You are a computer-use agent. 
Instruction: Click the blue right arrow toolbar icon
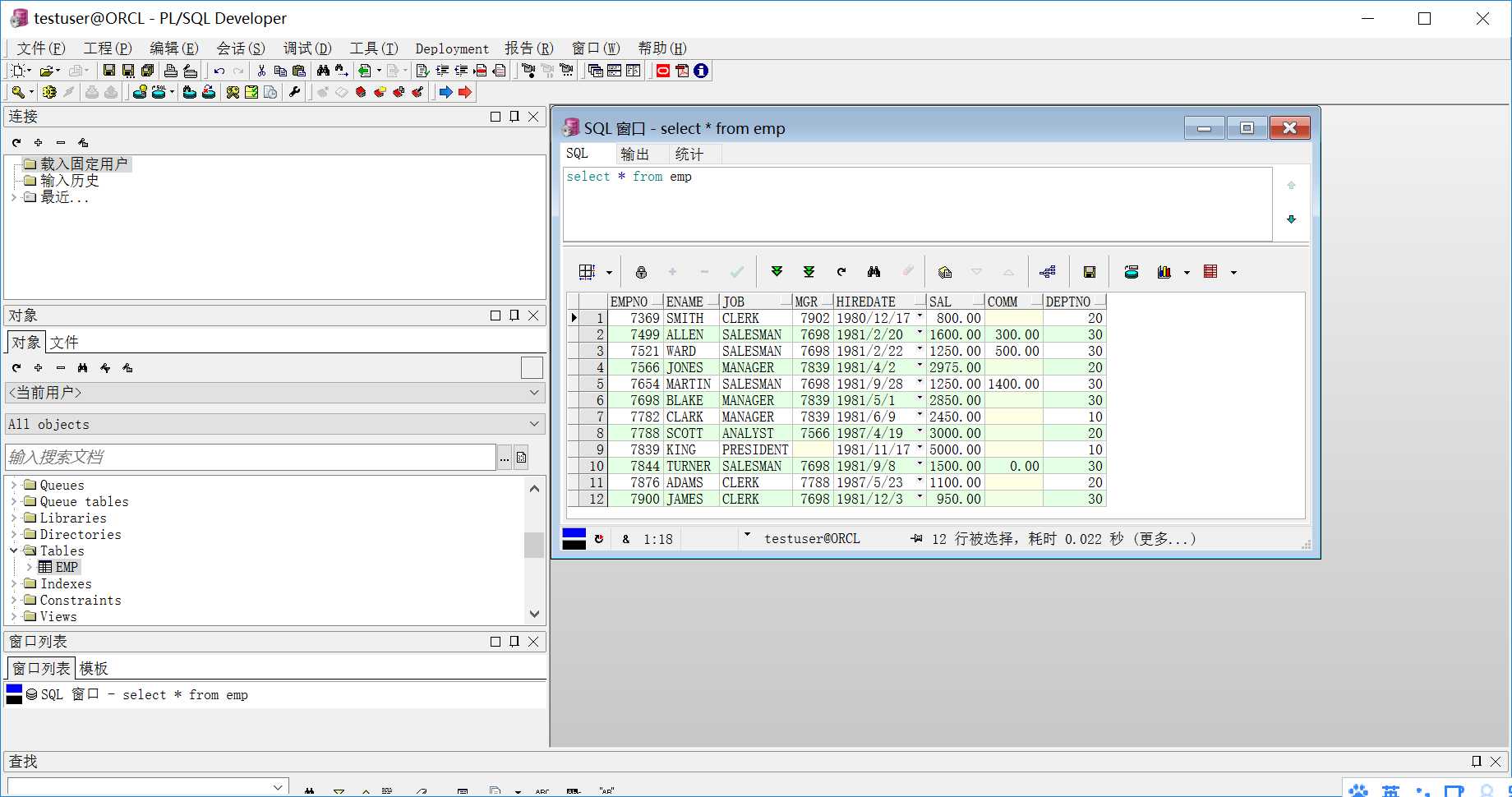(x=445, y=92)
